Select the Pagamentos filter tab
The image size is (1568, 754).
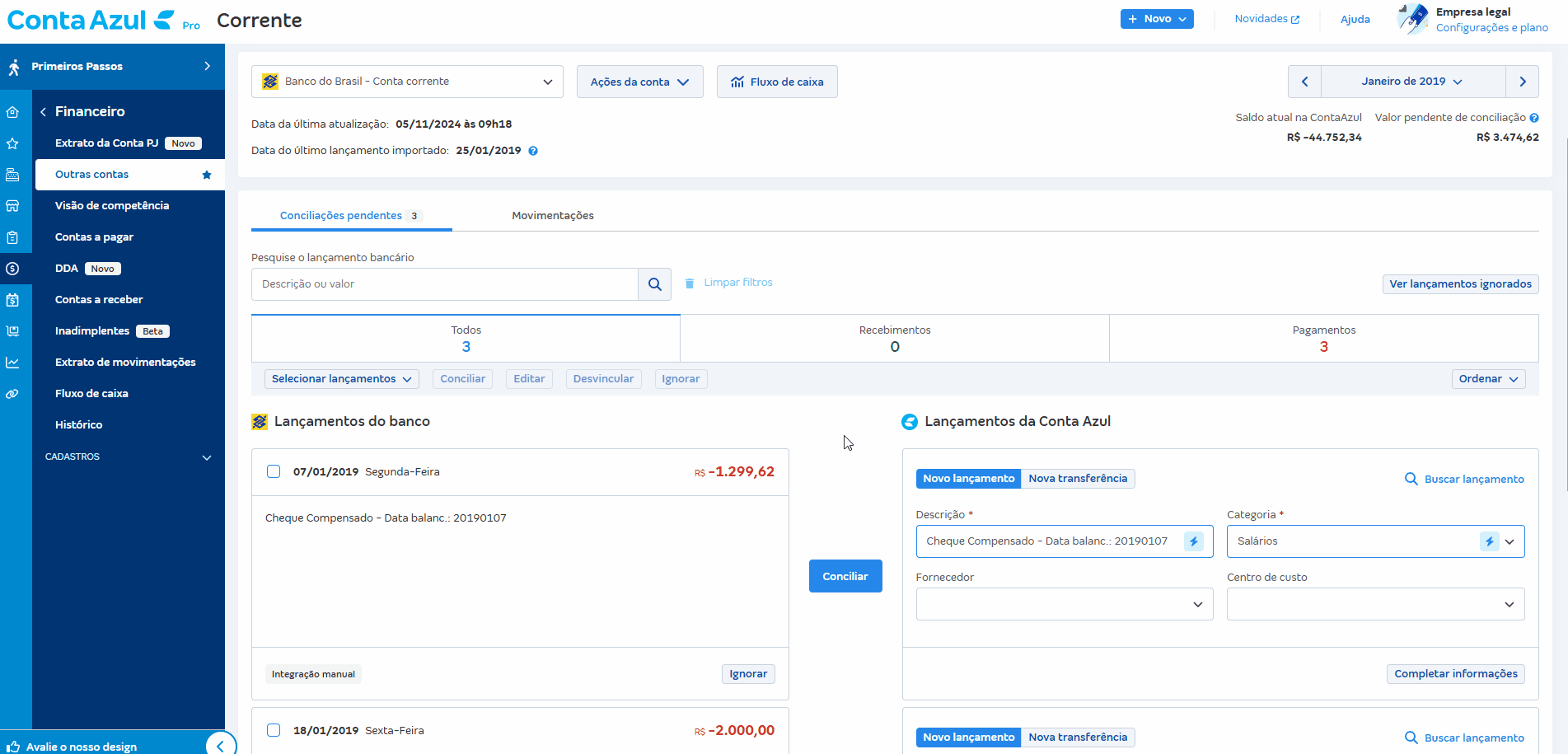point(1323,338)
